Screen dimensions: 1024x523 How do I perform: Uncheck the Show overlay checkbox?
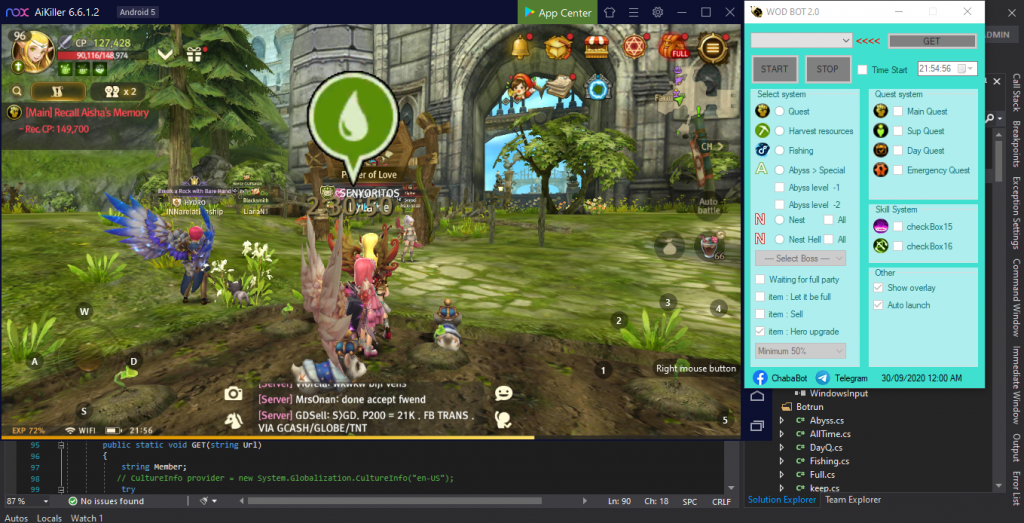(x=878, y=287)
